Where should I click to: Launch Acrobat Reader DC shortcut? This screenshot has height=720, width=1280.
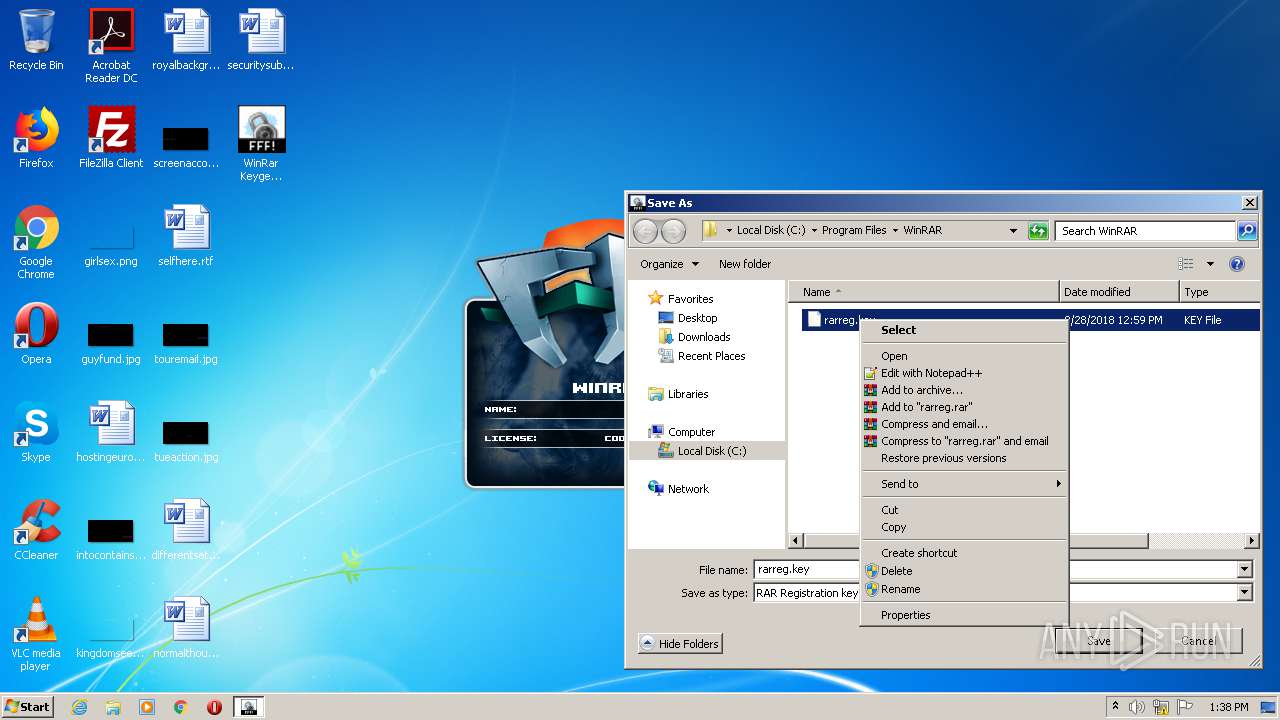[x=111, y=46]
